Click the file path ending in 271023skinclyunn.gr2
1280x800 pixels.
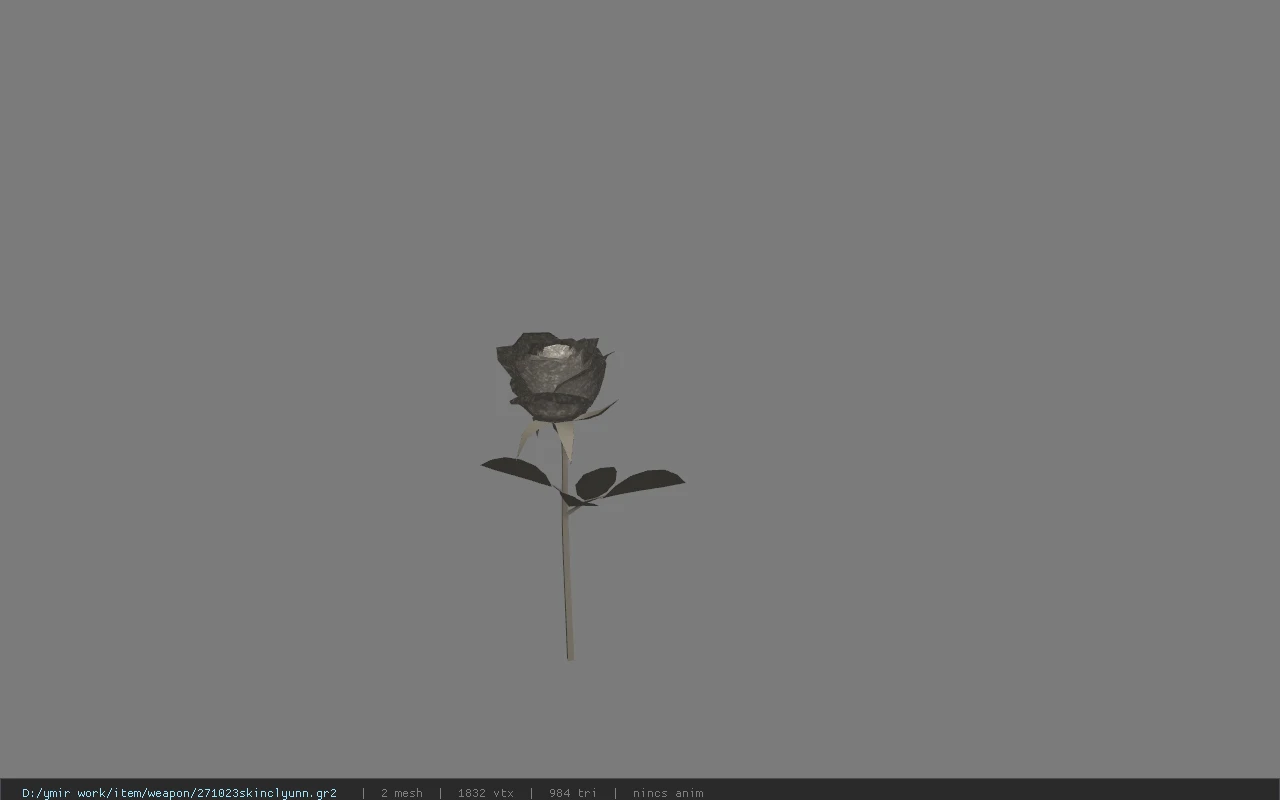[x=179, y=793]
